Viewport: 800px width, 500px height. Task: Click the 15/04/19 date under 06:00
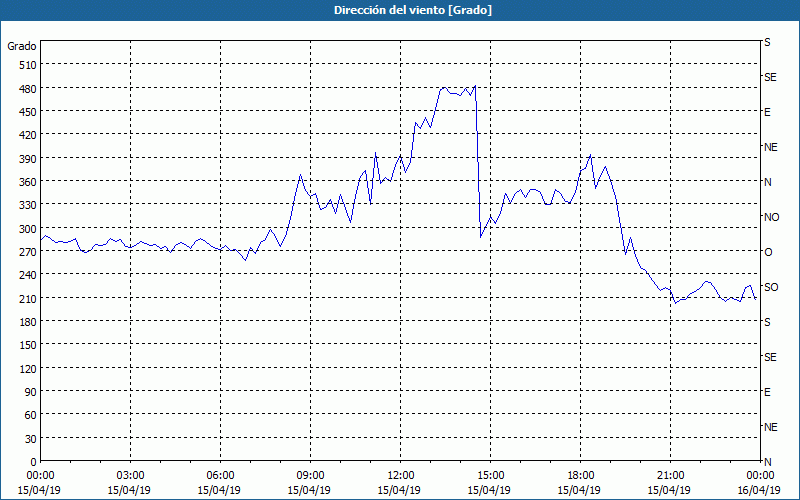click(x=219, y=490)
